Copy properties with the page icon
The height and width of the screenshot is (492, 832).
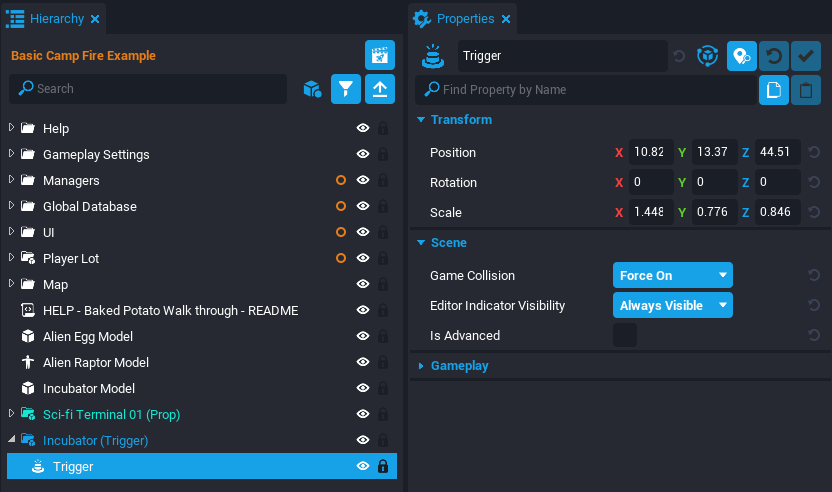click(773, 90)
